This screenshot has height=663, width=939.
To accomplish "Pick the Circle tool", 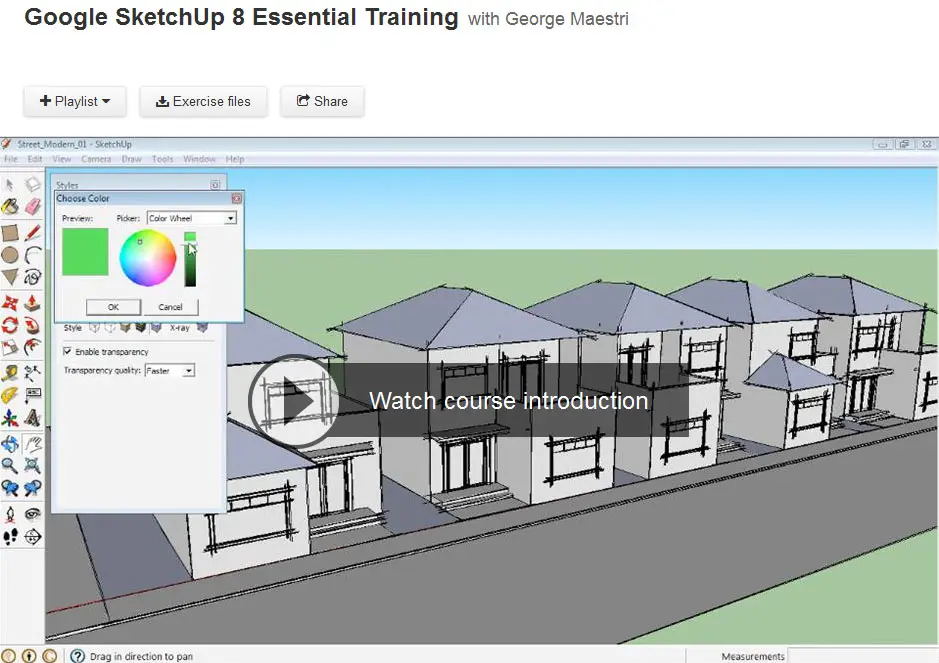I will [10, 255].
